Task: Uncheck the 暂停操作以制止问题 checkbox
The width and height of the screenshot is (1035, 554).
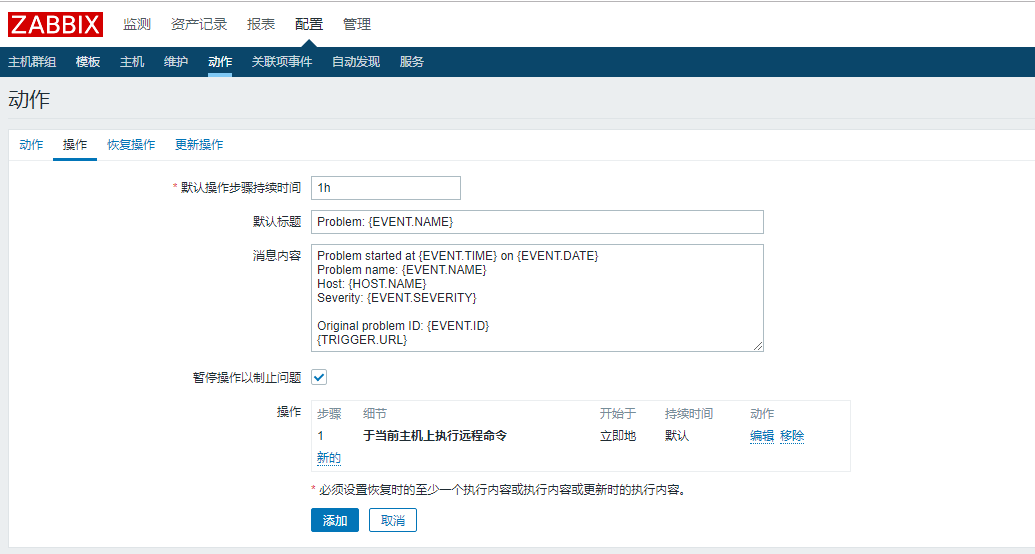Action: coord(319,377)
